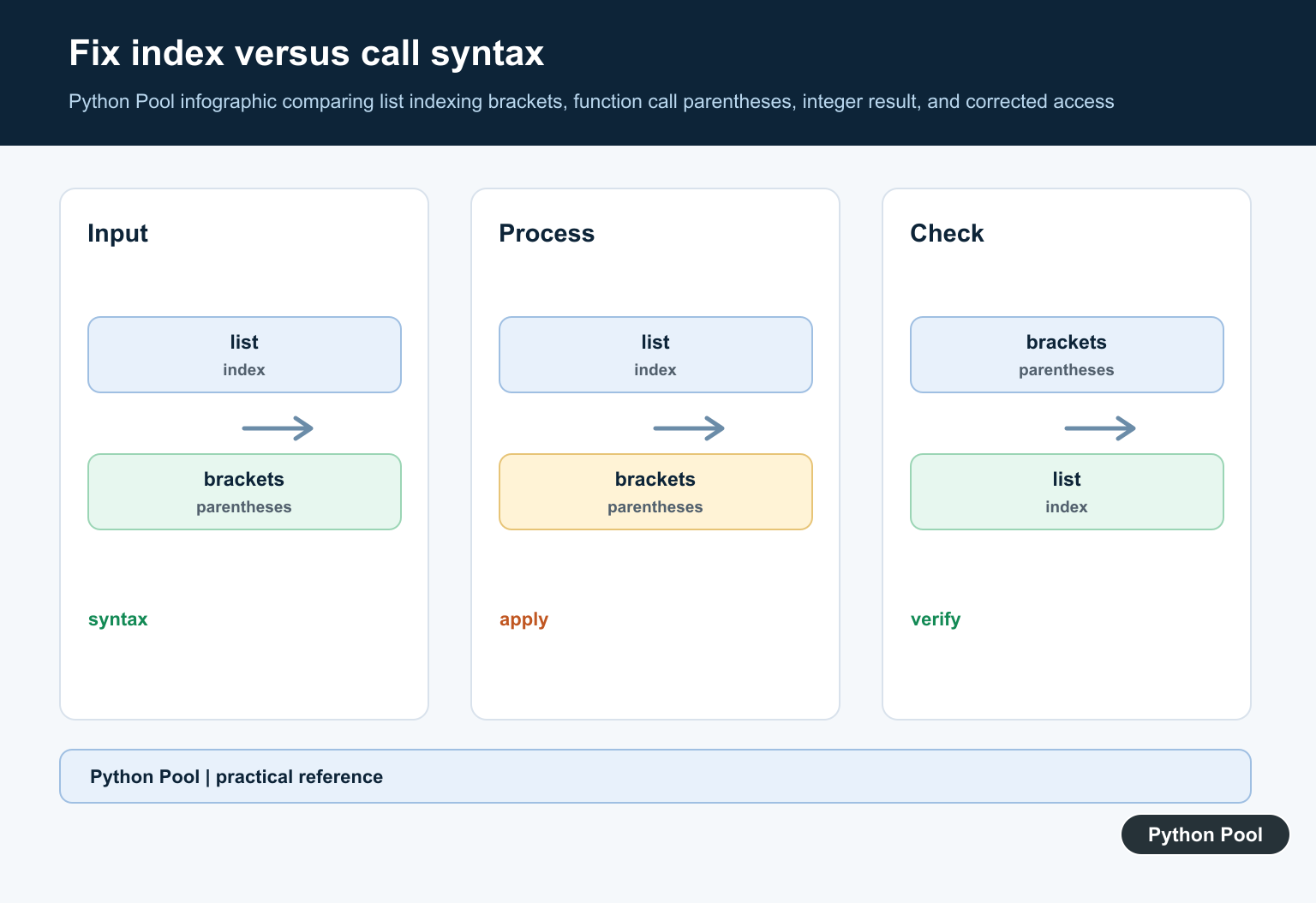Viewport: 1316px width, 903px height.
Task: Click the dark 'Python Pool' badge
Action: [x=1205, y=834]
